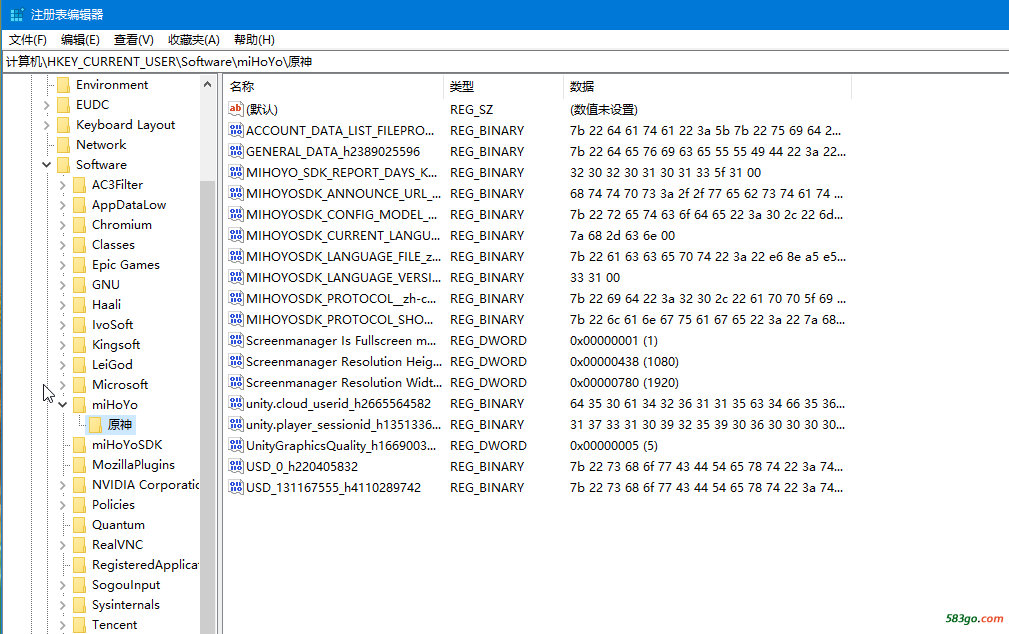
Task: Select the Sysinternals key
Action: 125,605
